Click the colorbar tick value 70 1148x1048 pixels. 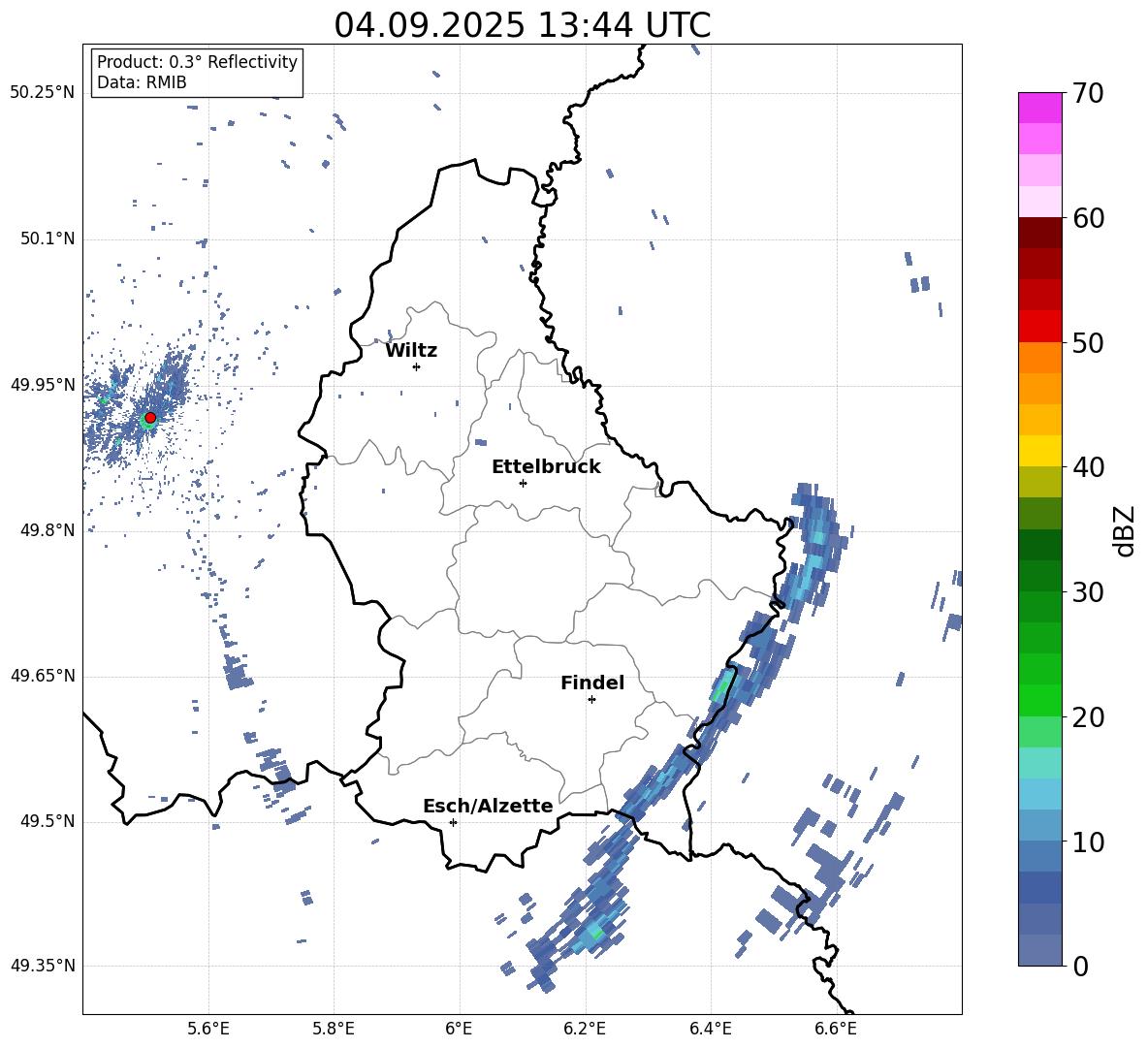[1088, 94]
